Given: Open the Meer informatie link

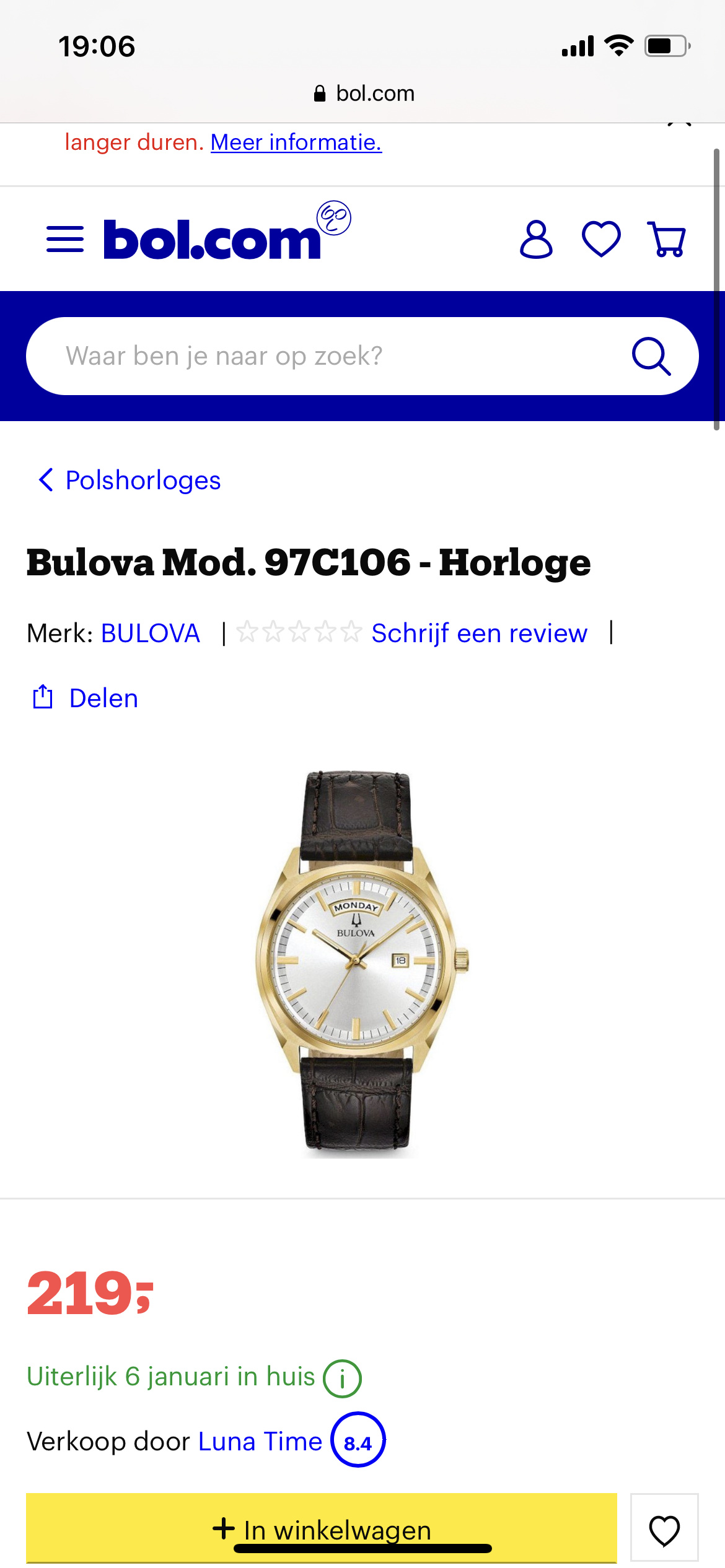Looking at the screenshot, I should pyautogui.click(x=296, y=142).
